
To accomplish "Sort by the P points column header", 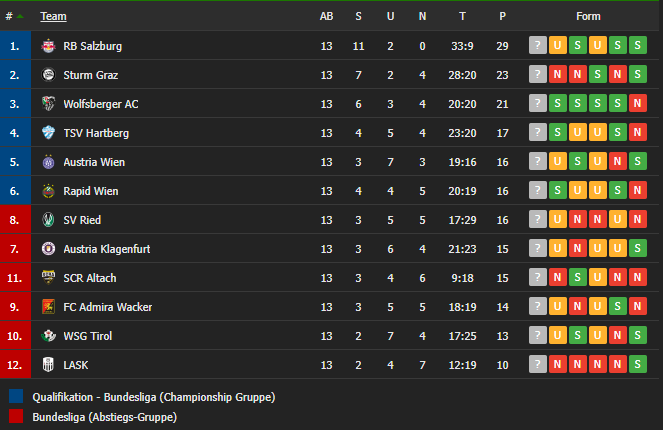I will [502, 16].
